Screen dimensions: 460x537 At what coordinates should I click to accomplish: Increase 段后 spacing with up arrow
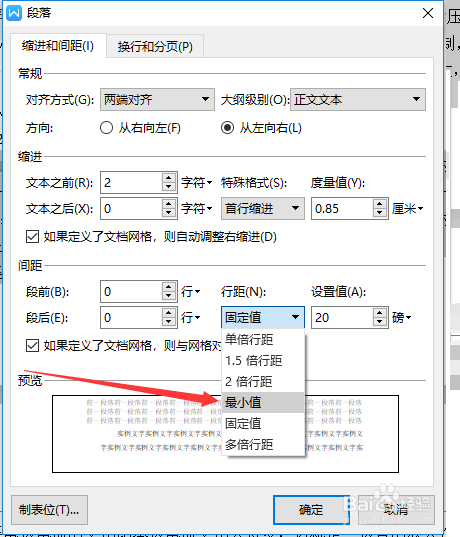[x=168, y=313]
